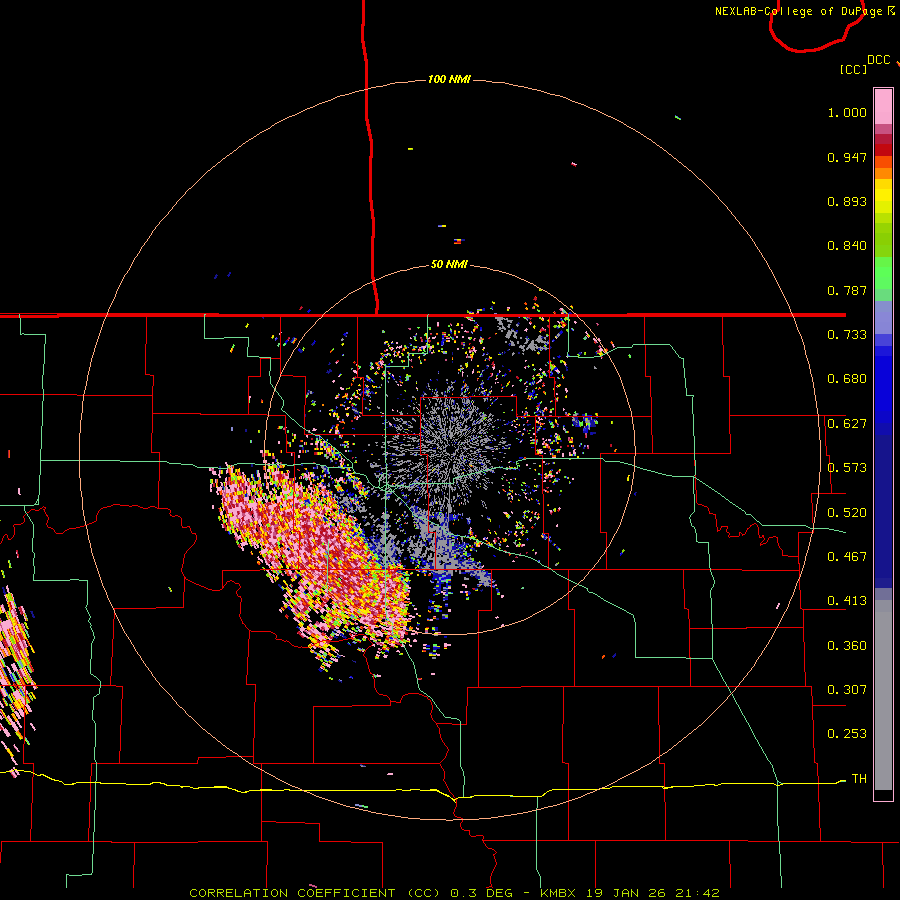The image size is (900, 900).
Task: Click the DCC label above the legend
Action: pos(878,60)
